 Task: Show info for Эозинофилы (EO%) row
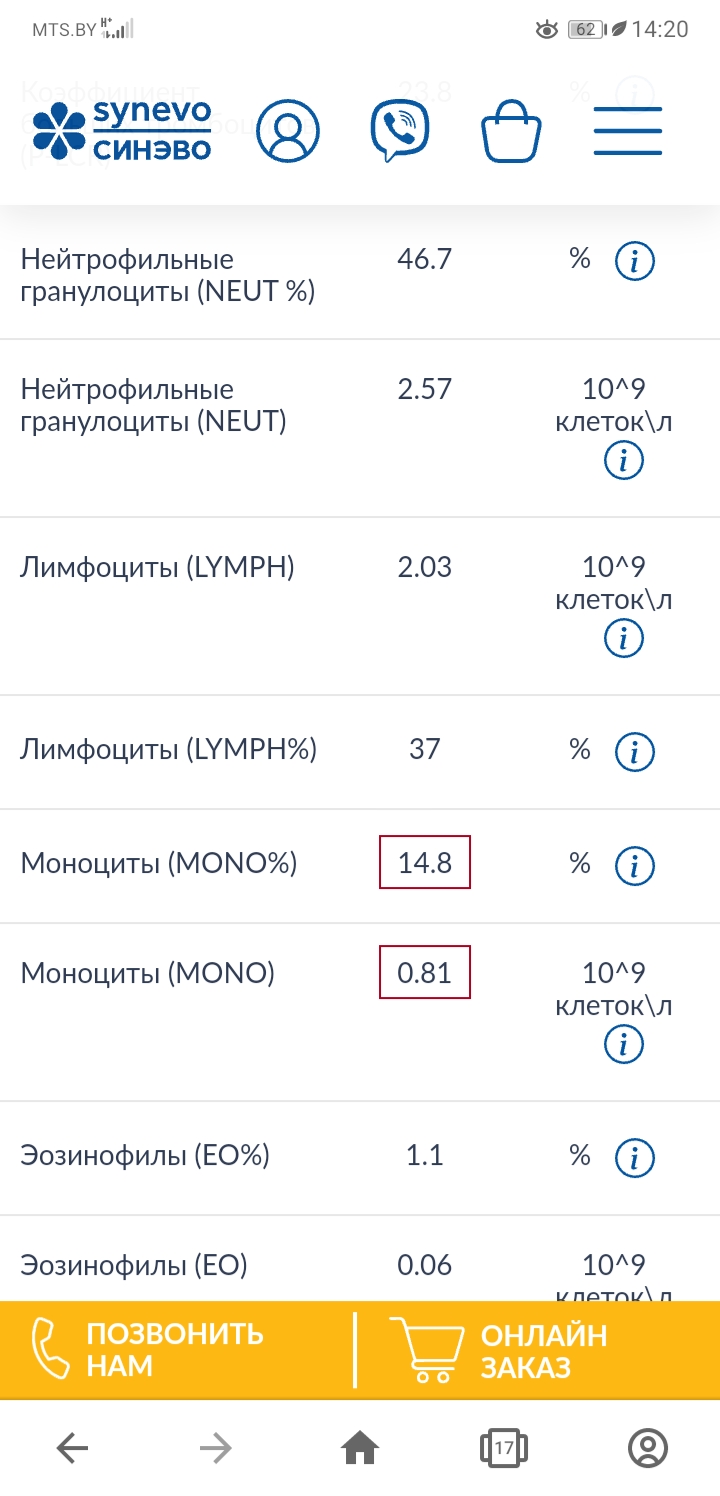click(x=634, y=1159)
